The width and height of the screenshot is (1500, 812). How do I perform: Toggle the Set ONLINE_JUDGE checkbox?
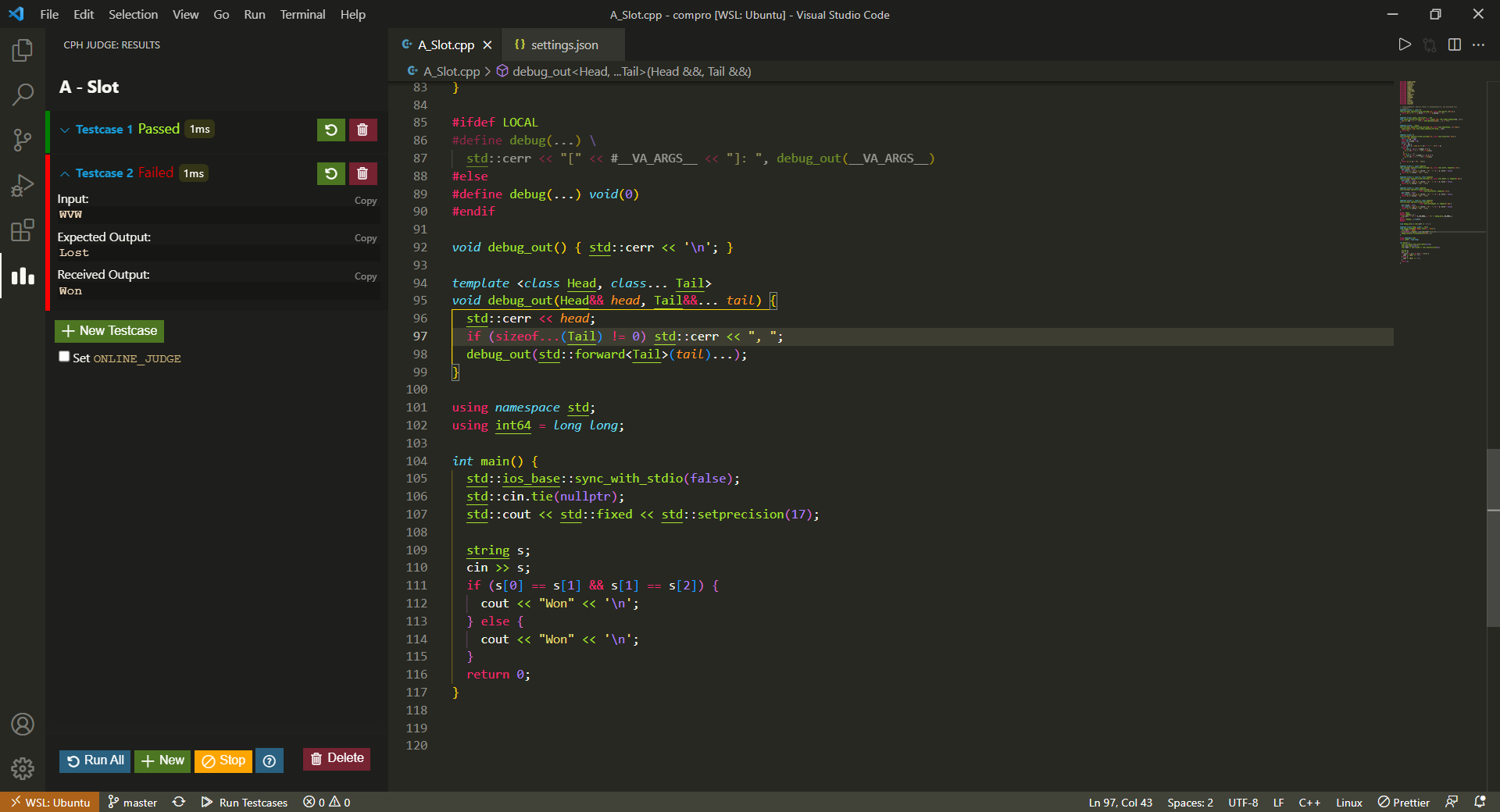tap(64, 357)
